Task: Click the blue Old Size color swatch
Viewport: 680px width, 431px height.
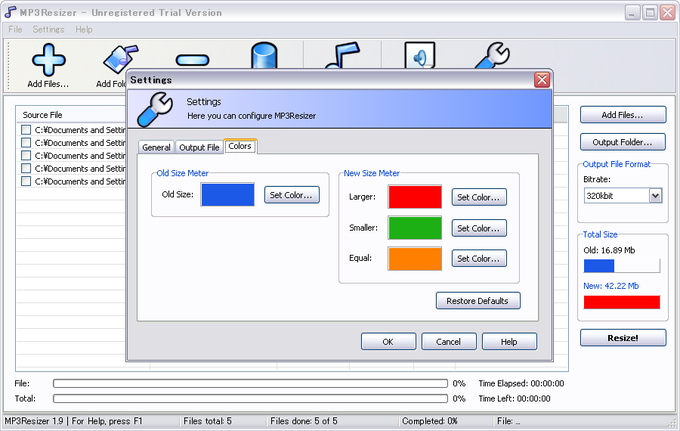Action: pyautogui.click(x=228, y=195)
